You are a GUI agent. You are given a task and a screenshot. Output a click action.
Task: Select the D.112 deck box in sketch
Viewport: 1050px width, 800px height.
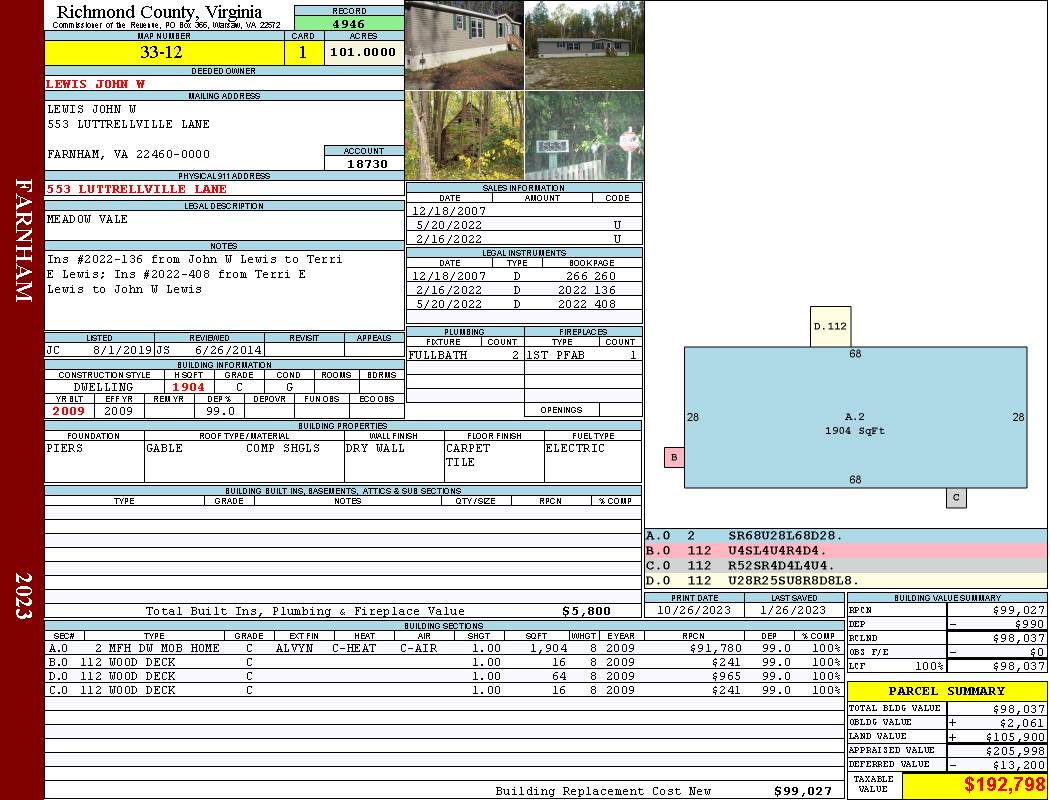[830, 327]
